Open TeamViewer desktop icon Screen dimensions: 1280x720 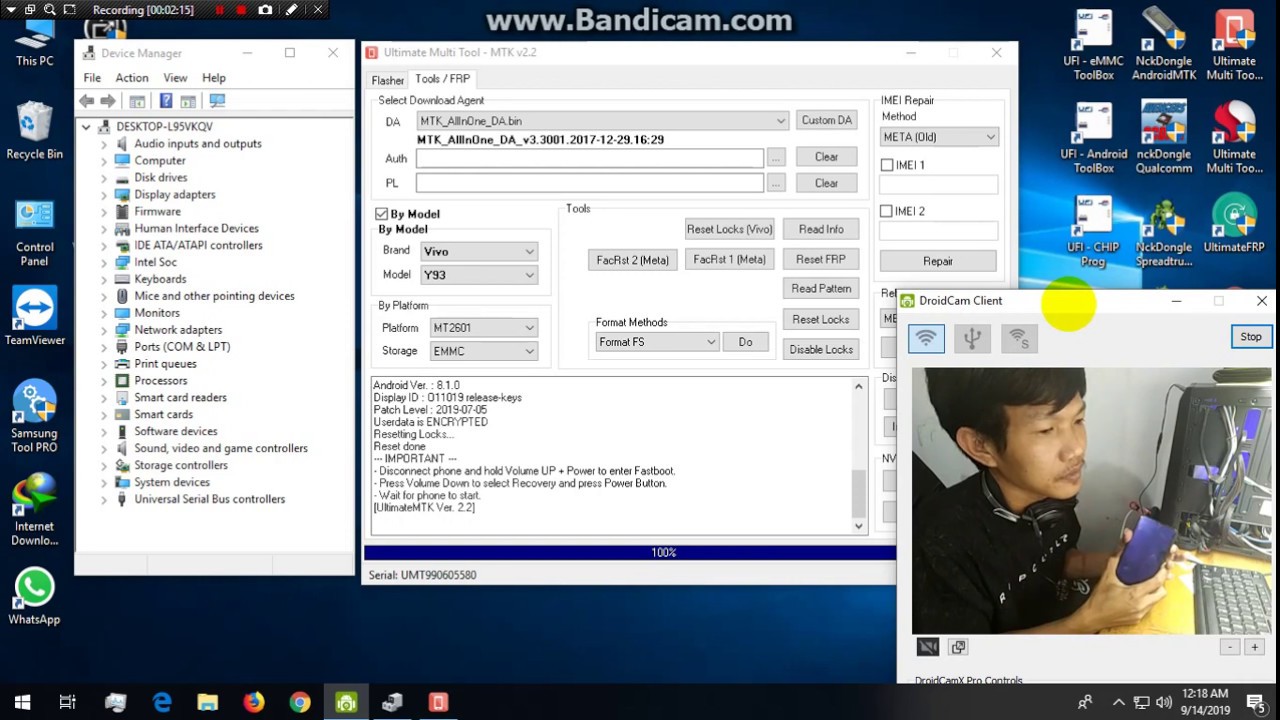click(x=35, y=316)
